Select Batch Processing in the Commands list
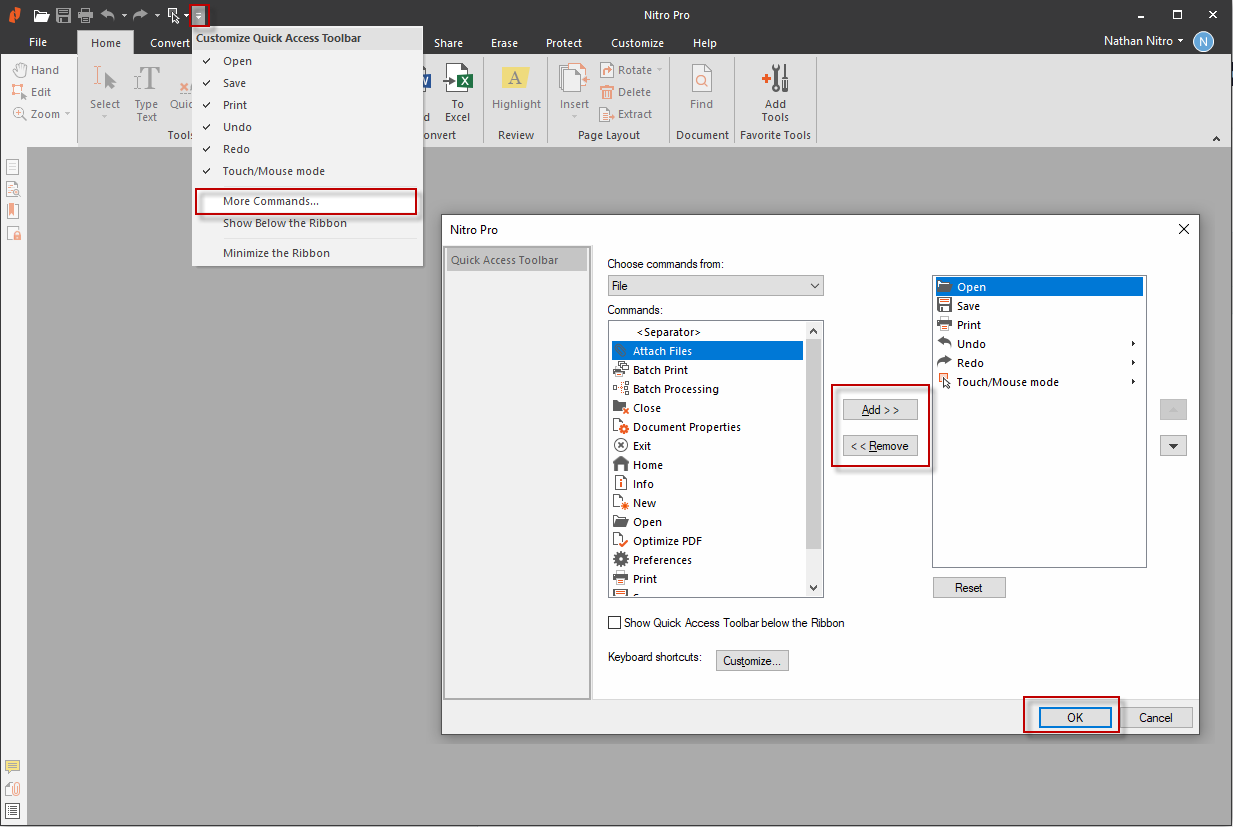Screen dimensions: 1233x827 click(x=675, y=389)
